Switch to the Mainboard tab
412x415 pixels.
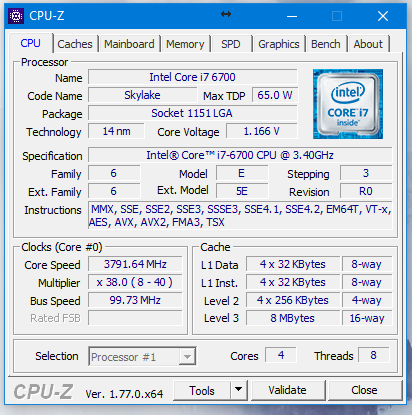129,44
